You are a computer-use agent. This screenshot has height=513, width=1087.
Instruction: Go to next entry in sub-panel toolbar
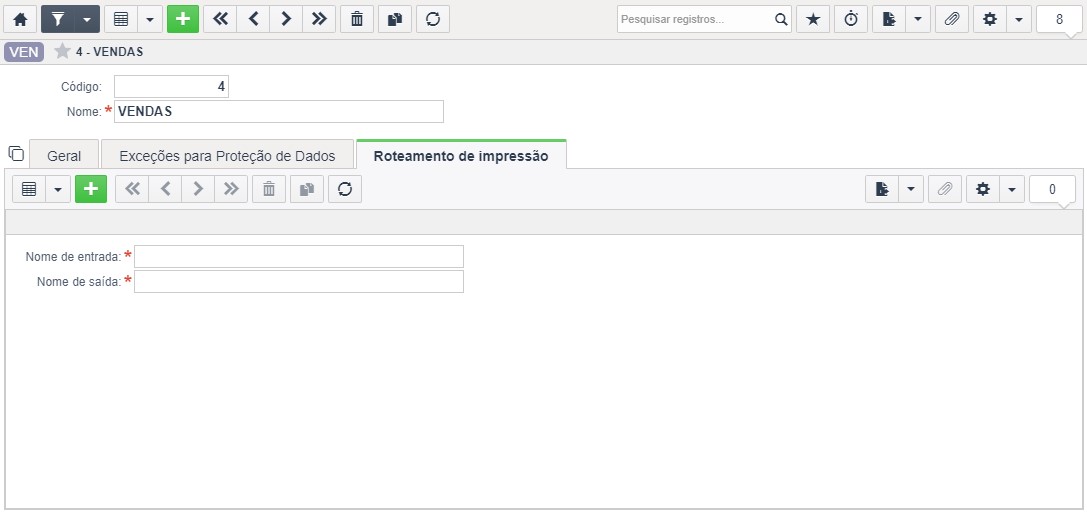[198, 189]
